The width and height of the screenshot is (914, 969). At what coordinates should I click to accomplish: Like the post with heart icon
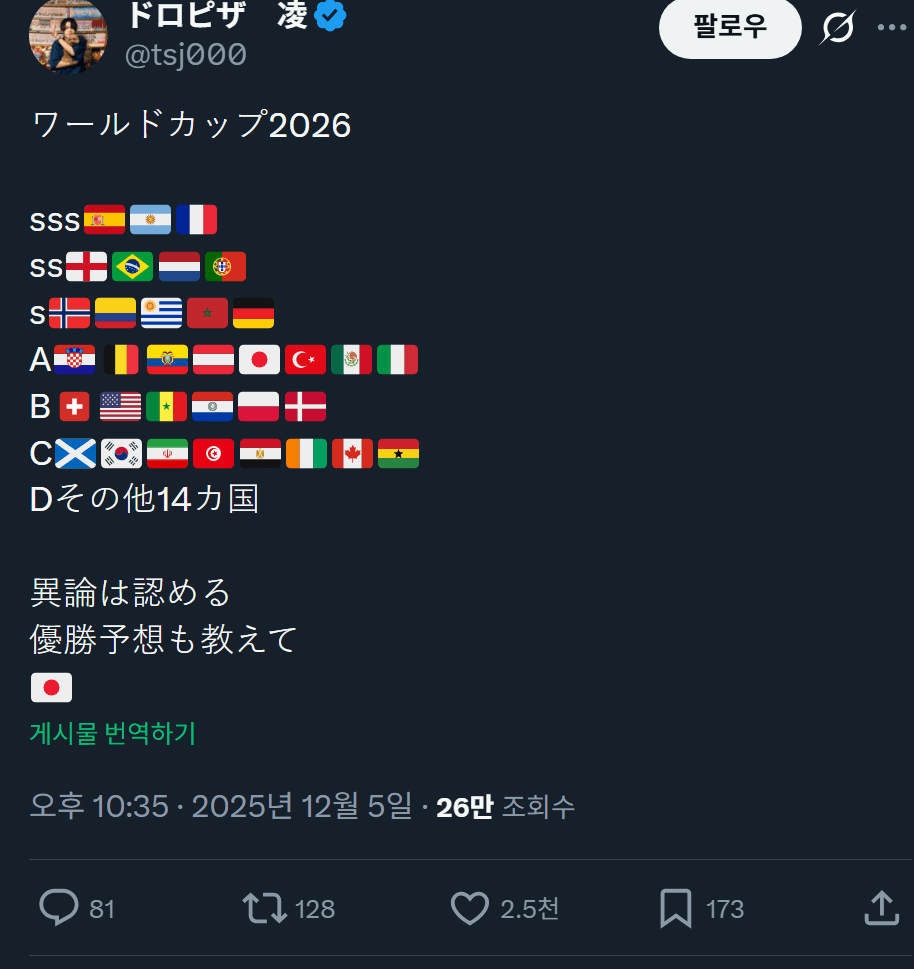pyautogui.click(x=469, y=908)
